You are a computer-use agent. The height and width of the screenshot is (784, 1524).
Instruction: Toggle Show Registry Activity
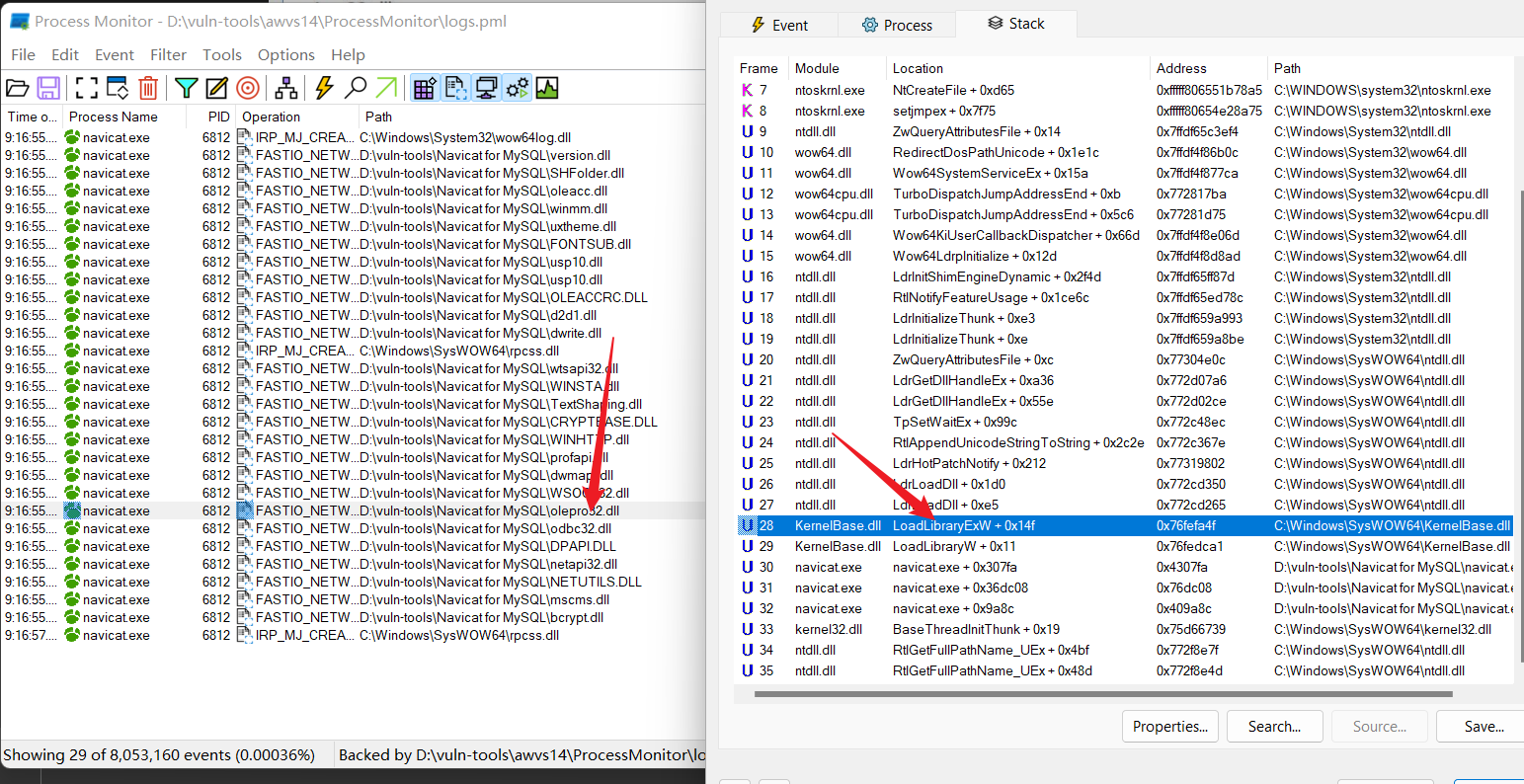[425, 88]
